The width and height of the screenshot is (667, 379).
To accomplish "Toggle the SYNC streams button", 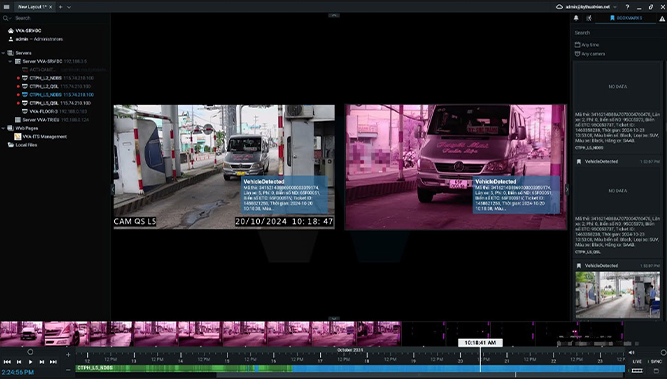I will tap(656, 362).
